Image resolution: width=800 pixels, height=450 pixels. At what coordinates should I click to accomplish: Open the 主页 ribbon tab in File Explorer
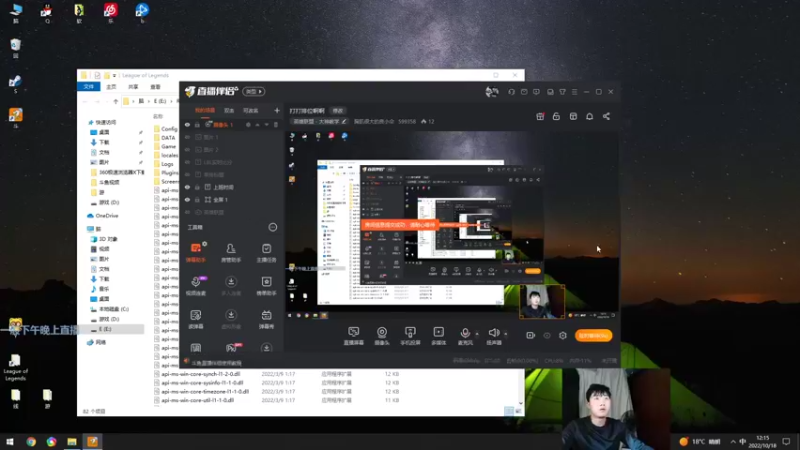coord(111,87)
